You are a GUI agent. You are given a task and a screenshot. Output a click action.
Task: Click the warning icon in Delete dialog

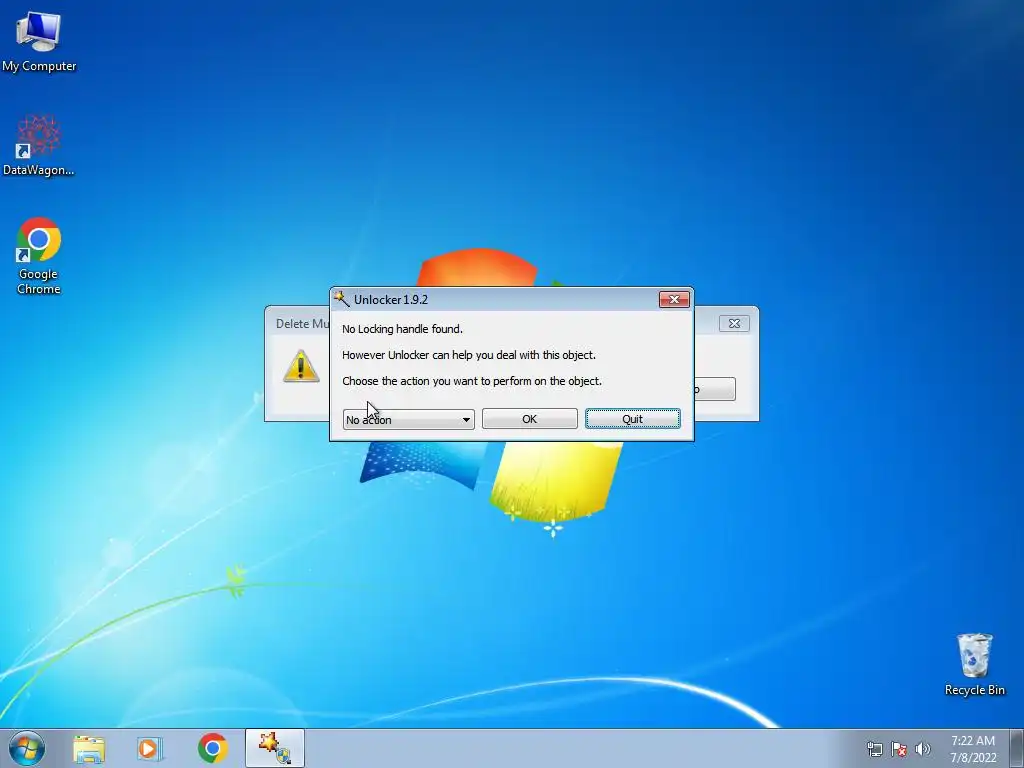300,366
